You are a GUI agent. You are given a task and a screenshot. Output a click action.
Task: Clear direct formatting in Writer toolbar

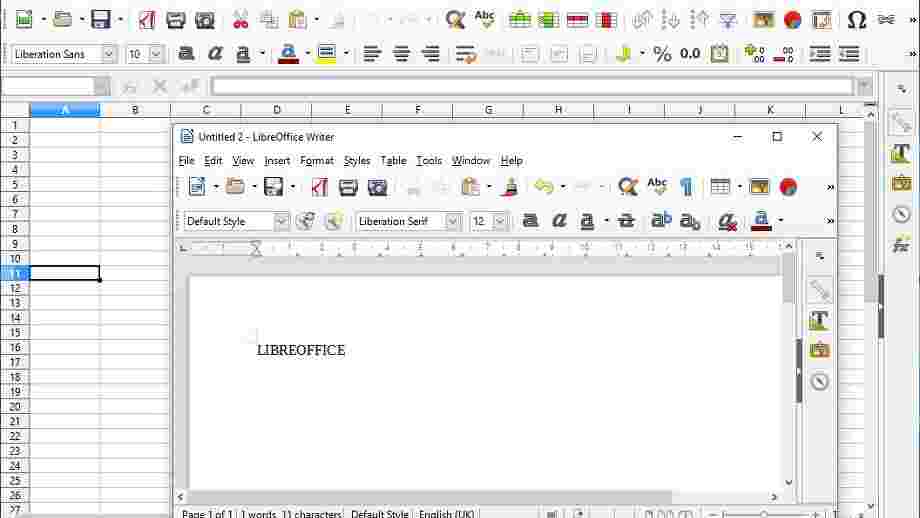727,221
